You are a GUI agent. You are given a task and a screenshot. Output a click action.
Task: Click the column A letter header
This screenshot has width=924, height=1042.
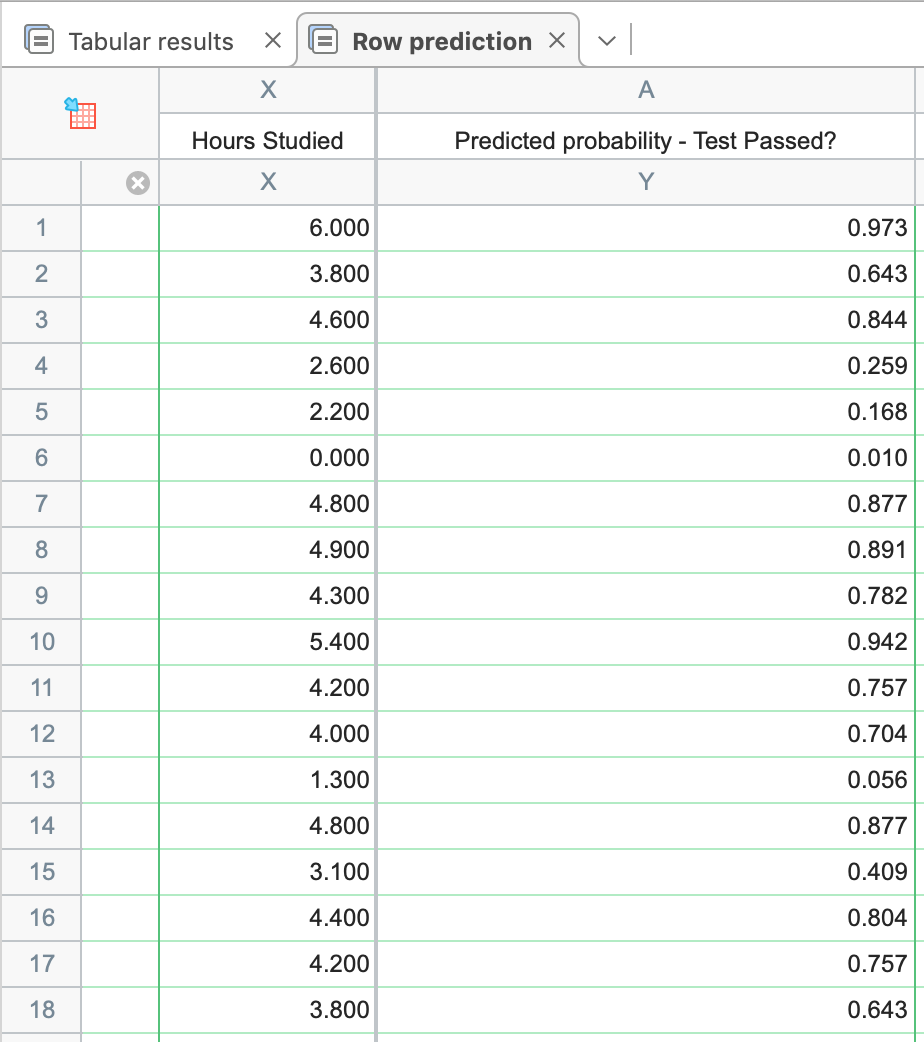646,90
